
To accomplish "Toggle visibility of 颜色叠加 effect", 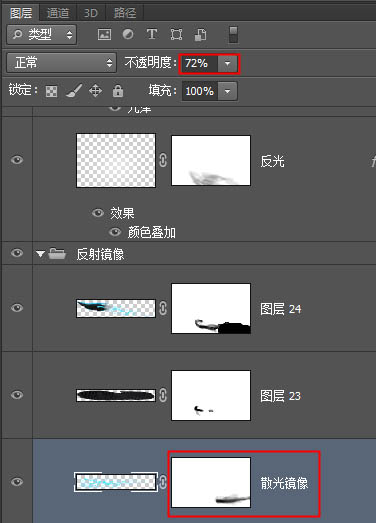I will [x=115, y=232].
